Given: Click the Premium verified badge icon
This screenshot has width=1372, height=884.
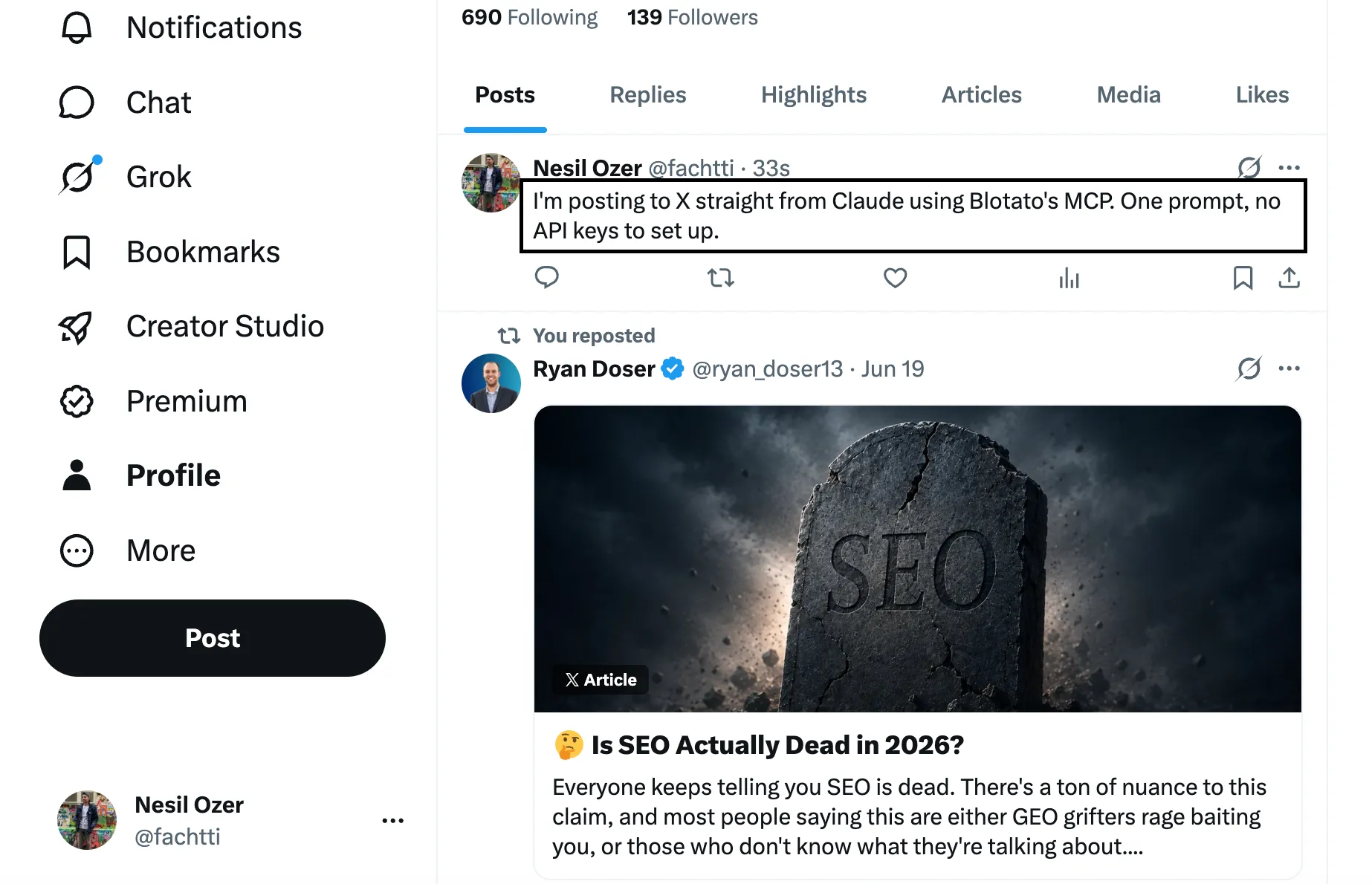Looking at the screenshot, I should [x=77, y=401].
